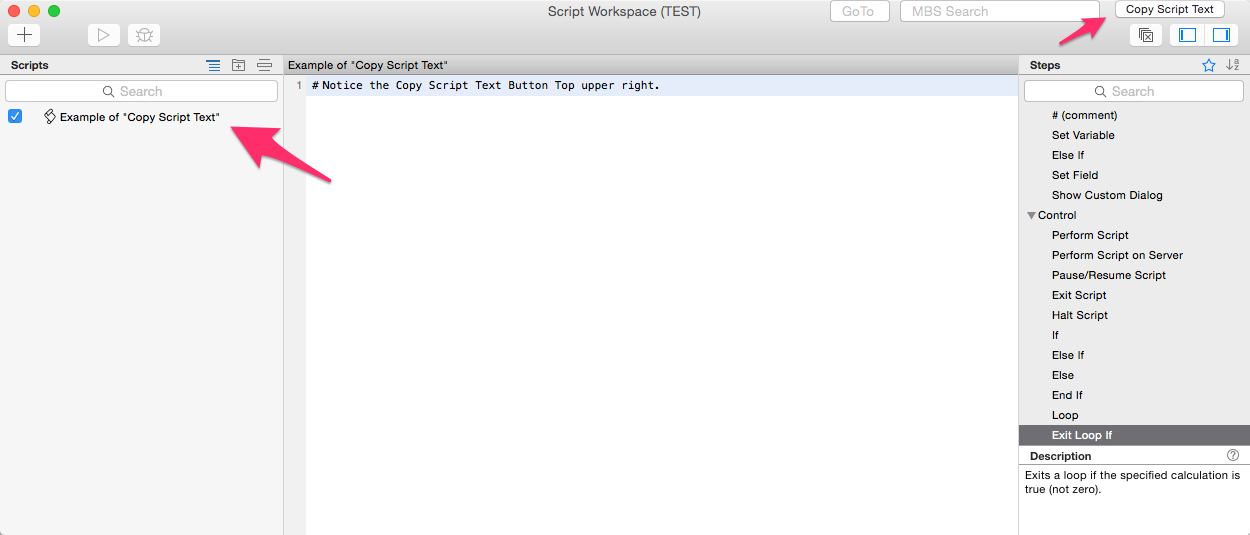Select the If step under Control
Viewport: 1250px width, 535px height.
point(1055,335)
